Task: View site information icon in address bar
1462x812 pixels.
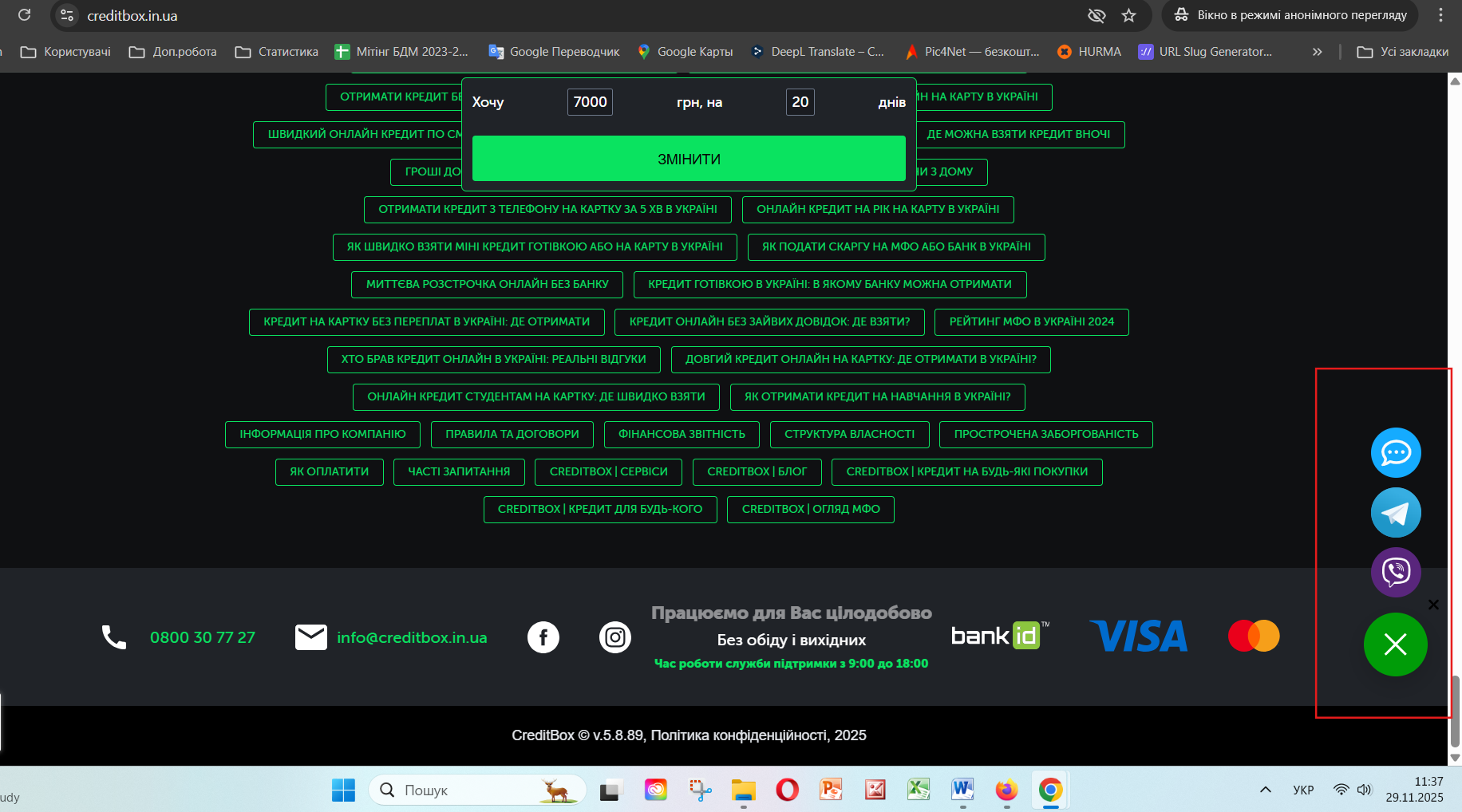Action: tap(68, 15)
